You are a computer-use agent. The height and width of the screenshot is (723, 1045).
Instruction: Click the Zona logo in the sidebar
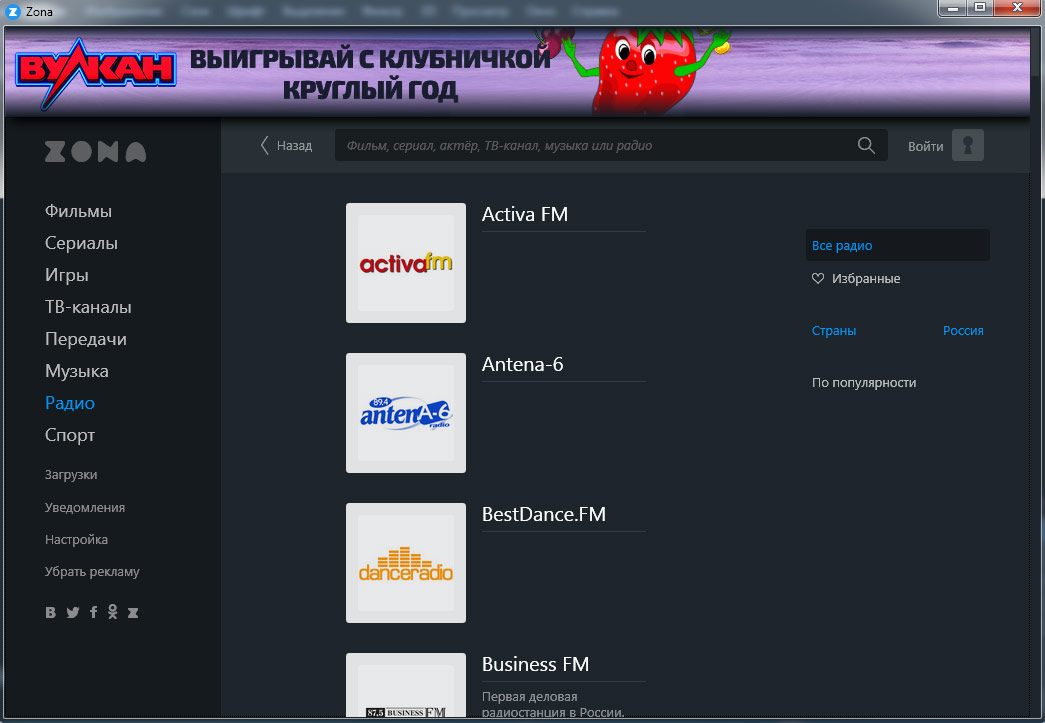pos(95,152)
